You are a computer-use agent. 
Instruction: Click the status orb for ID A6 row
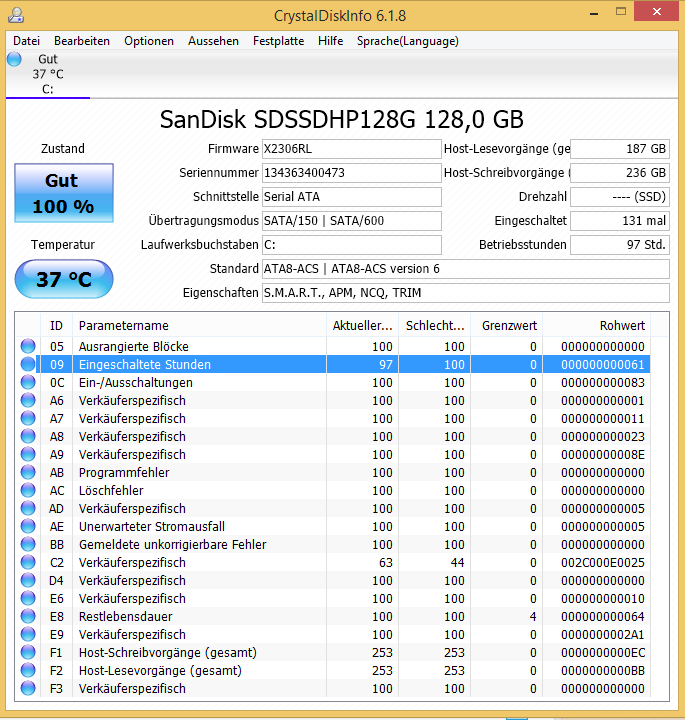click(28, 400)
